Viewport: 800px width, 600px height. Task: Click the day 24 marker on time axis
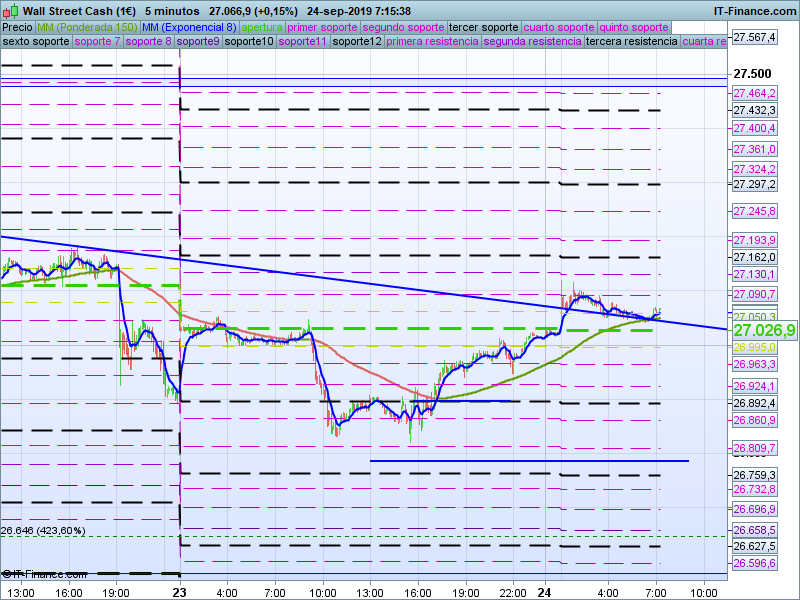(545, 591)
